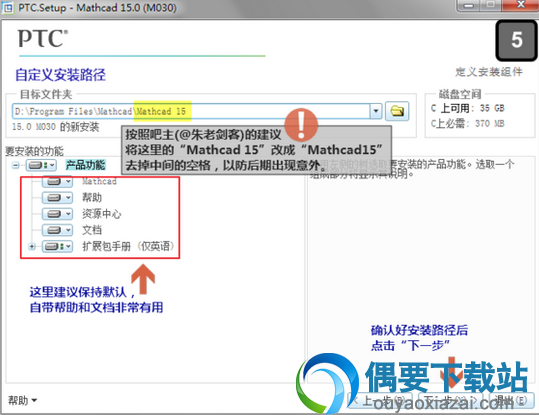Click the 'C 上可用: 35 GB' text
The width and height of the screenshot is (539, 415).
pyautogui.click(x=468, y=108)
